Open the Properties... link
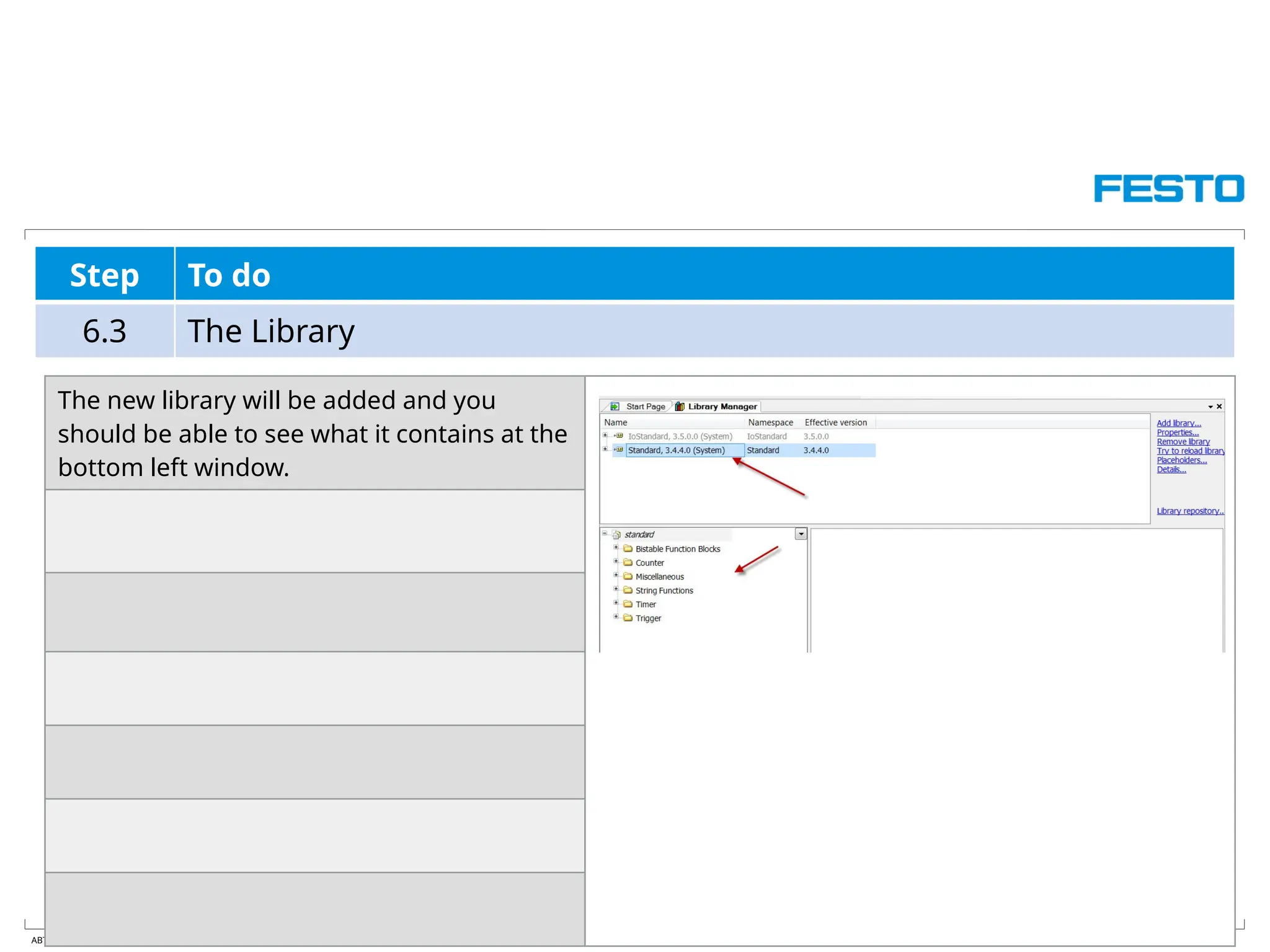1270x952 pixels. click(x=1178, y=433)
